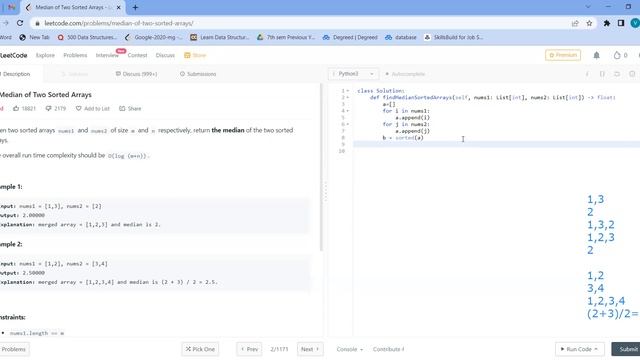Open editor settings icon in toolbar
Image resolution: width=640 pixels, height=360 pixels.
(632, 74)
